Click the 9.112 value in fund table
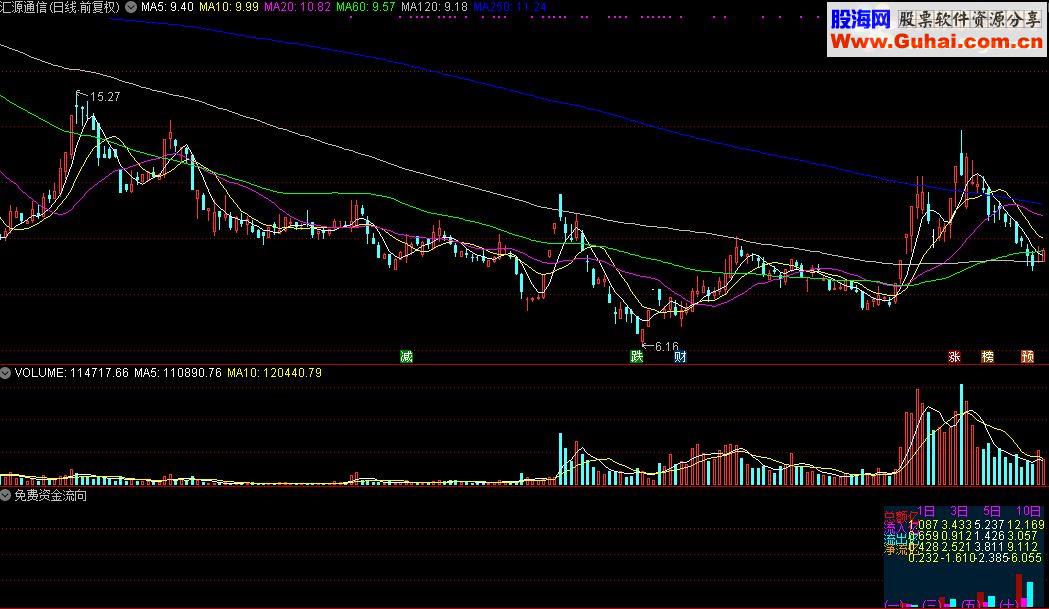The height and width of the screenshot is (609, 1049). 1024,547
